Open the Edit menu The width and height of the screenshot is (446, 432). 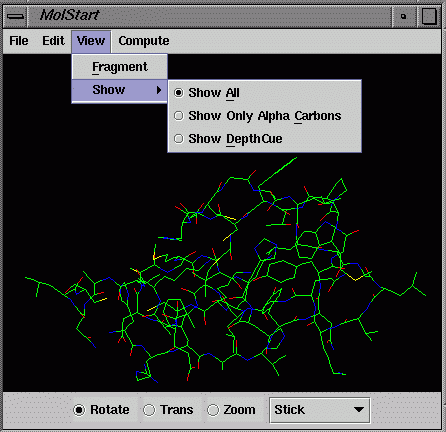click(53, 41)
